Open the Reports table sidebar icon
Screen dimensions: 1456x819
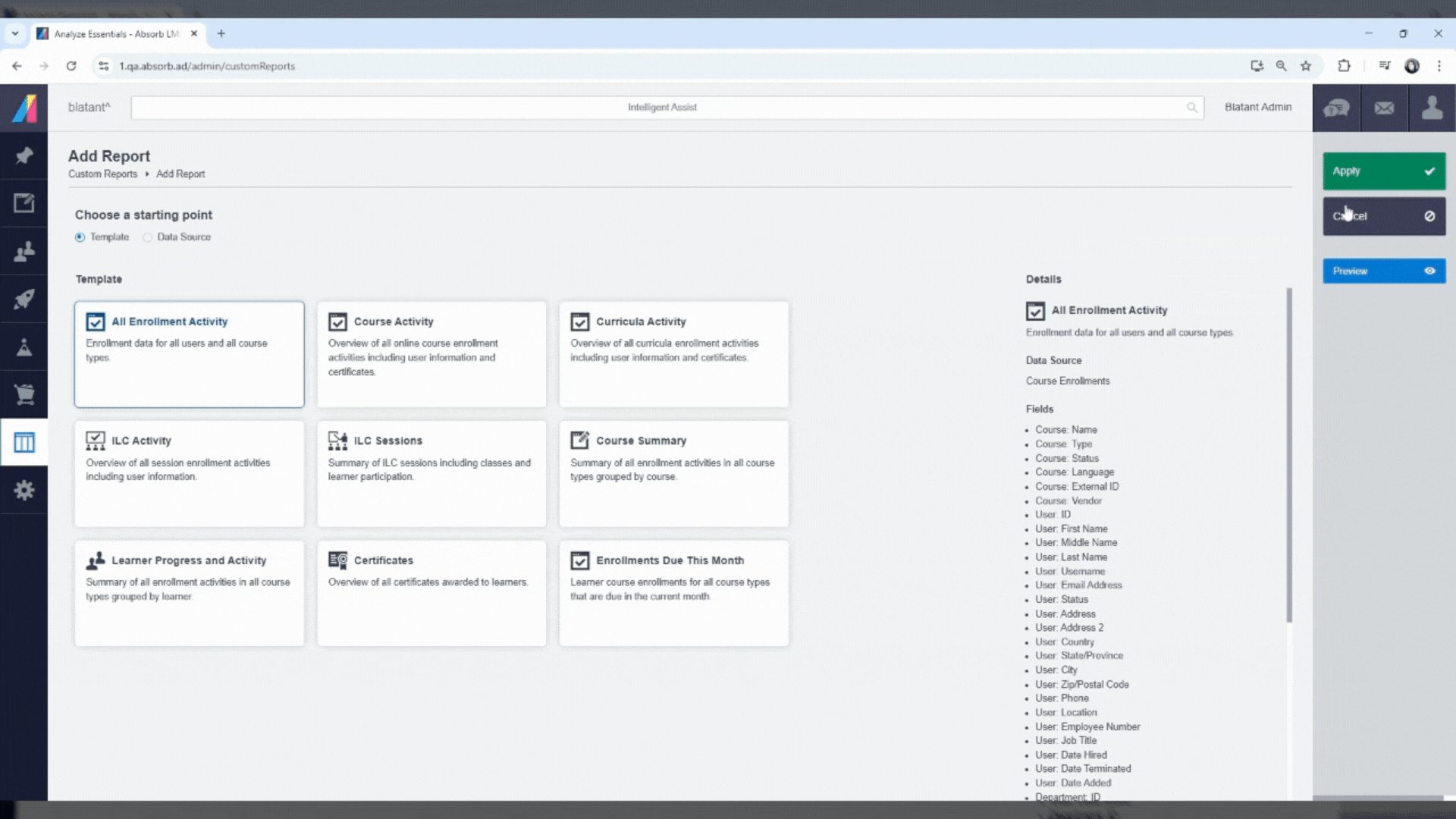24,442
